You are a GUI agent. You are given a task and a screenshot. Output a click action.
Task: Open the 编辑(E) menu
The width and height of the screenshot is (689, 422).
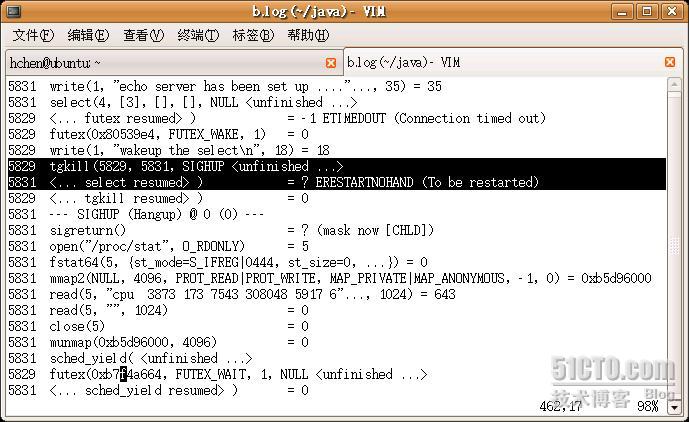[x=88, y=35]
